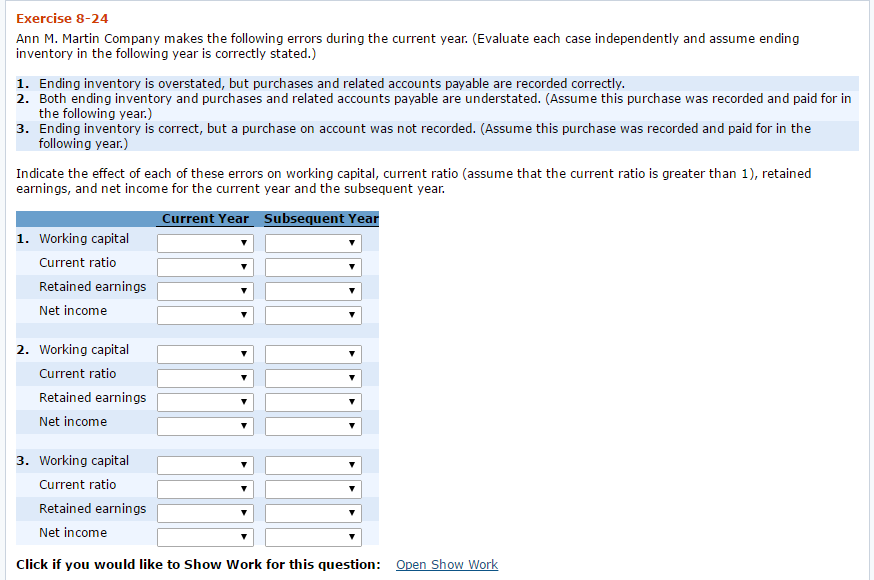
Task: Expand error 1 Retained earnings Current Year dropdown
Action: tap(205, 291)
